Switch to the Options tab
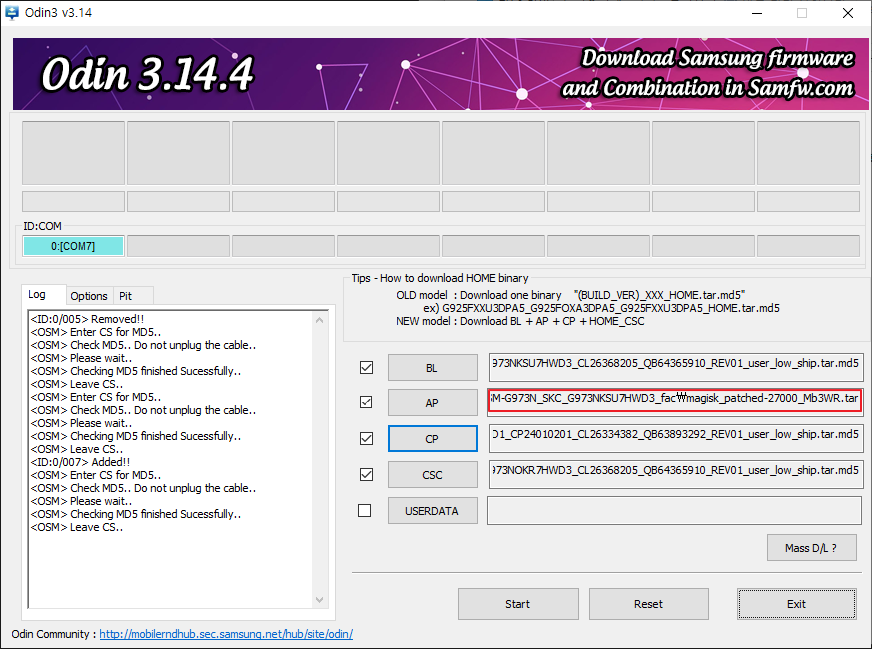 pos(89,296)
